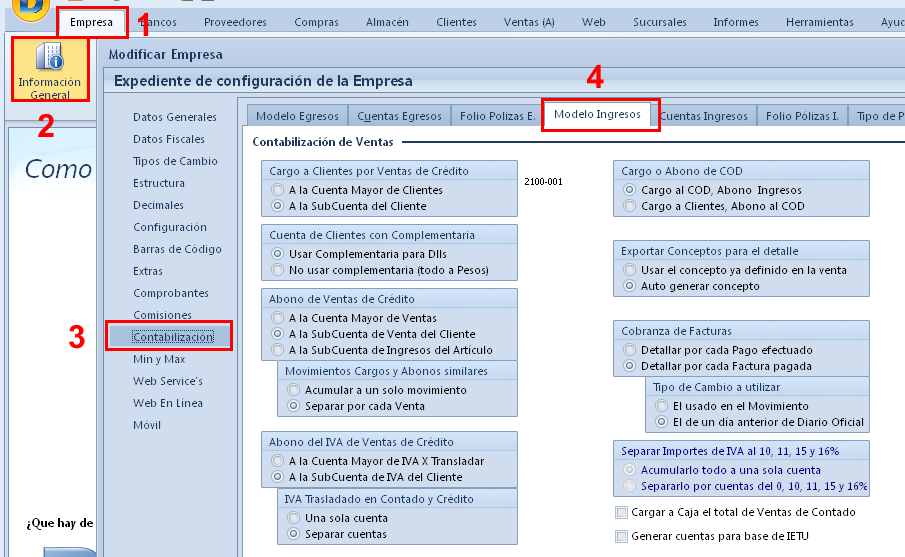Select Móvil in sidebar
905x557 pixels.
pos(147,424)
